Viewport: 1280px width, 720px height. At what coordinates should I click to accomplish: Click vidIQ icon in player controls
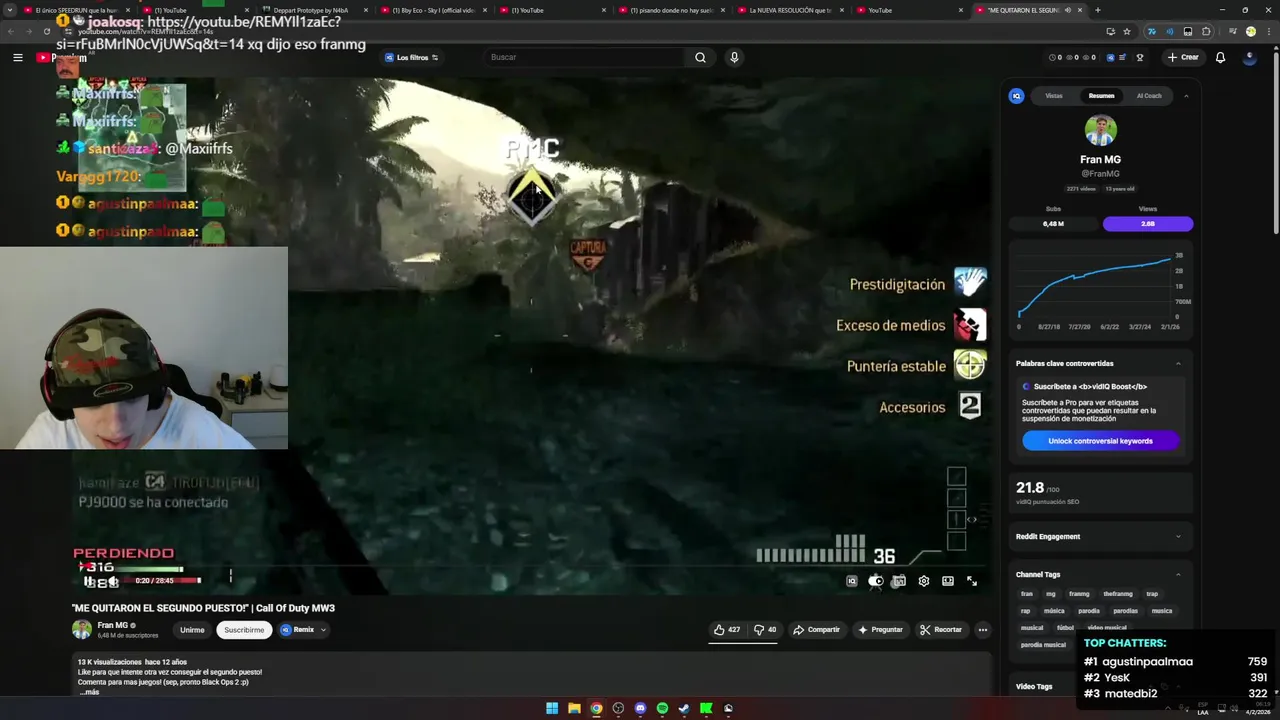click(852, 581)
